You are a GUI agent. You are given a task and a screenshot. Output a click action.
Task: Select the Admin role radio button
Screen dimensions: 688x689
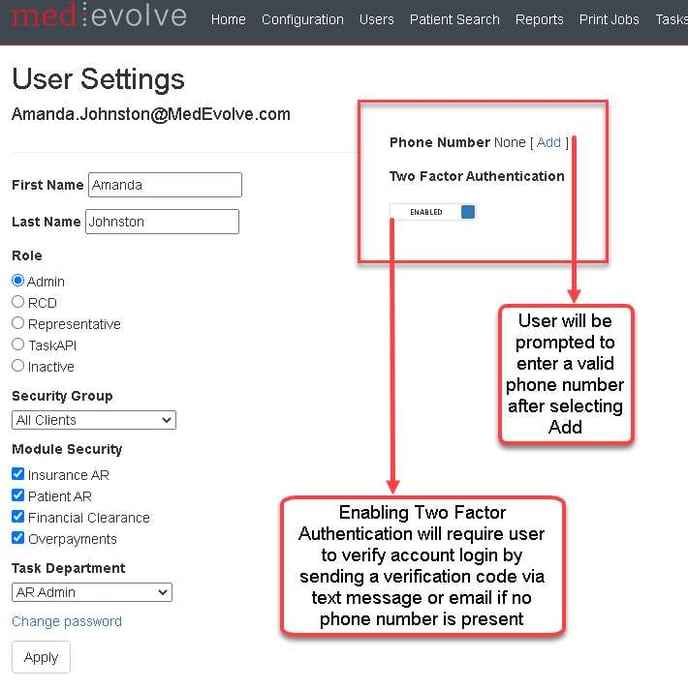tap(18, 281)
